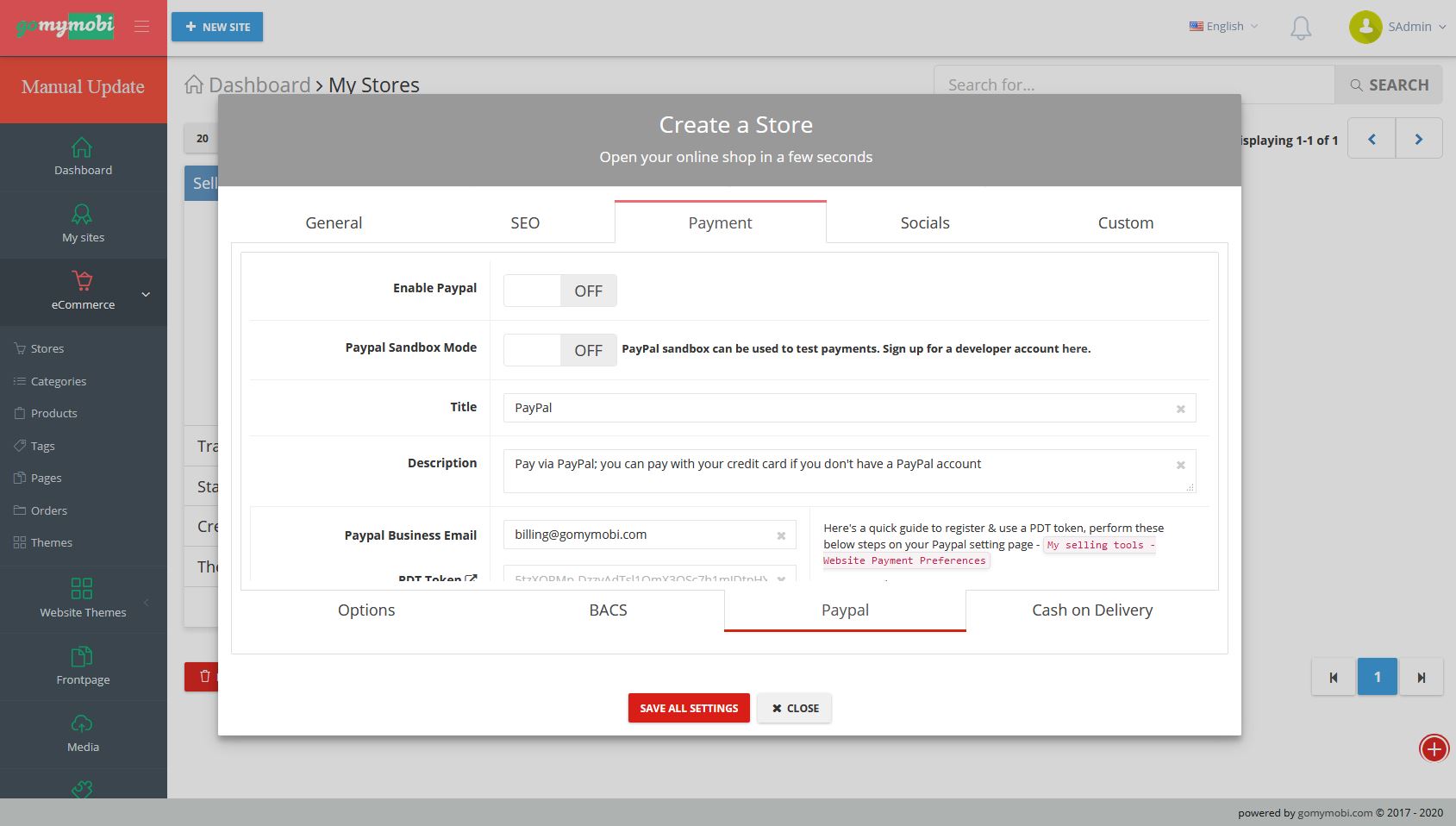The width and height of the screenshot is (1456, 826).
Task: Click the red trash delete button
Action: tap(202, 676)
